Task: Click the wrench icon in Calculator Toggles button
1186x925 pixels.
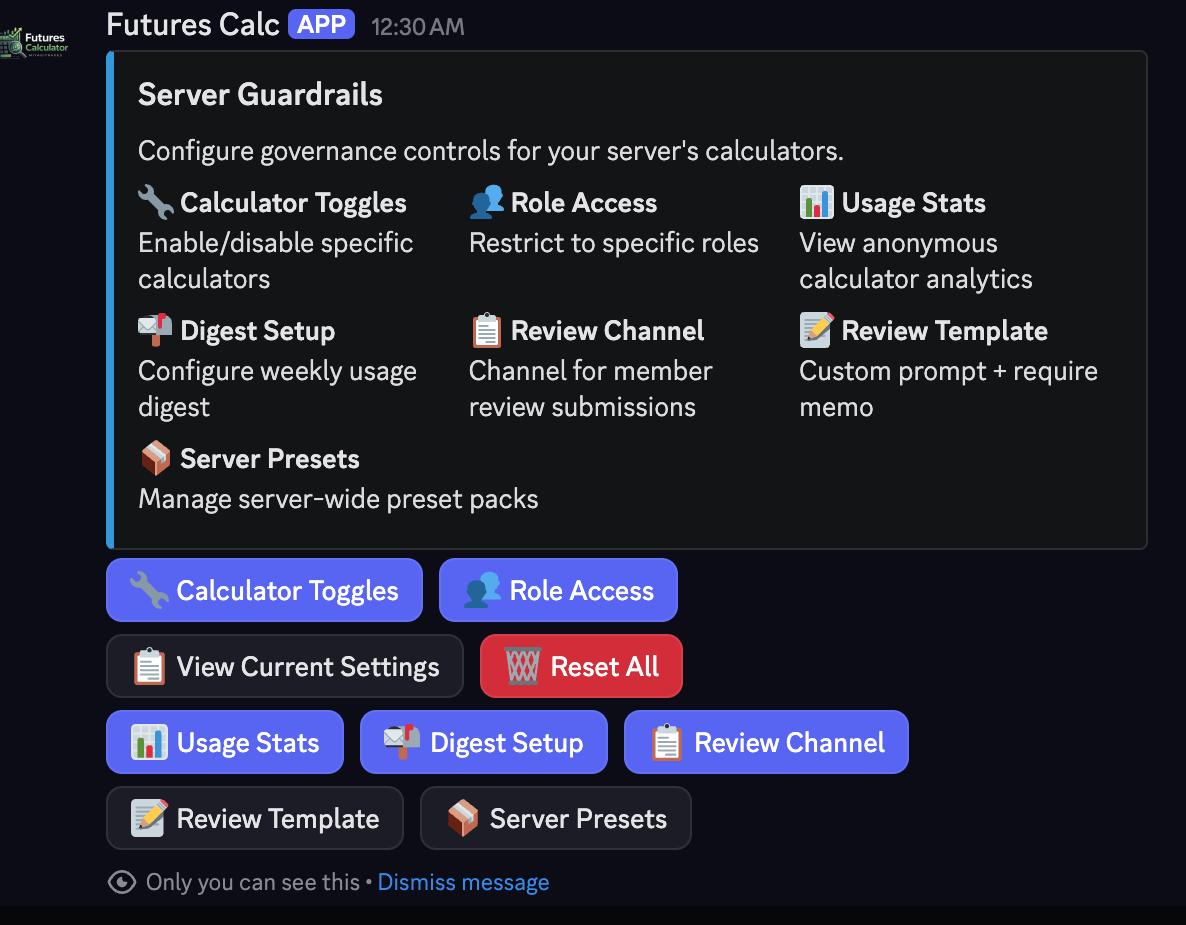Action: pos(149,590)
